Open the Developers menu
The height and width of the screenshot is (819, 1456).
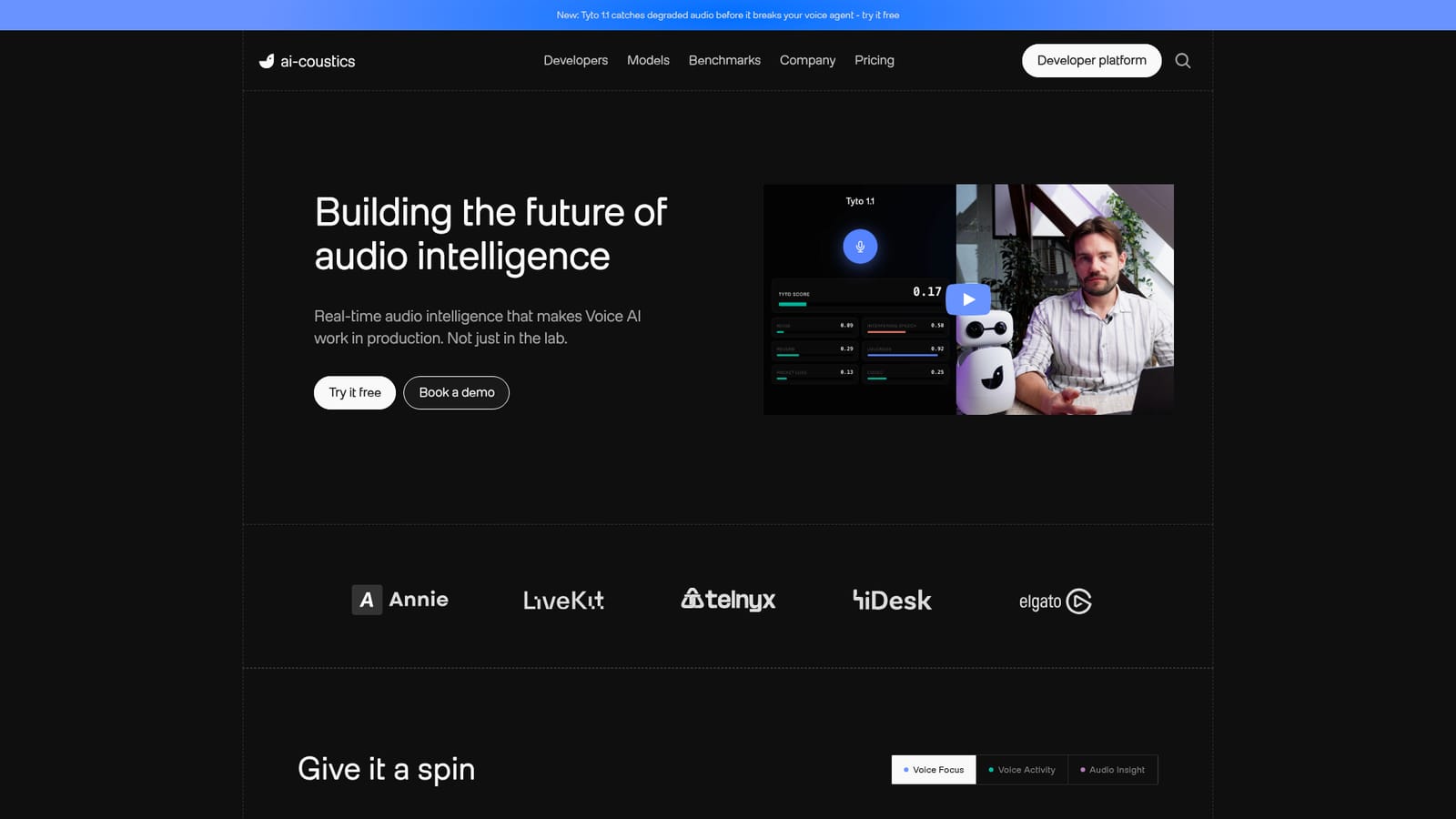[576, 60]
